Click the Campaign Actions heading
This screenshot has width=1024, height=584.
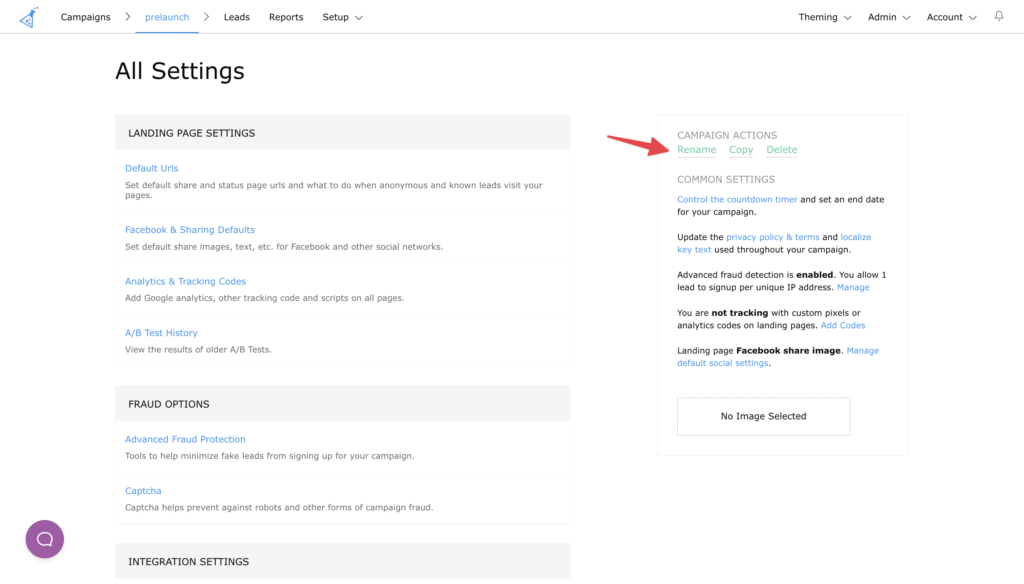coord(727,135)
